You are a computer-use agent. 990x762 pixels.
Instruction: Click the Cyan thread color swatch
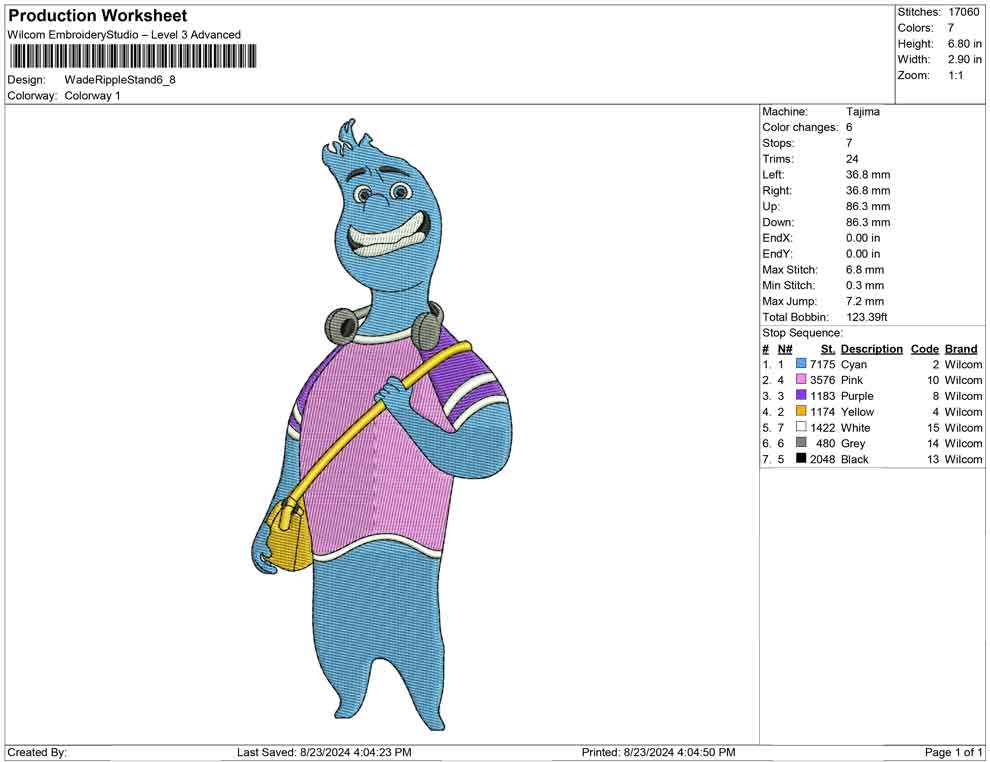click(x=801, y=364)
